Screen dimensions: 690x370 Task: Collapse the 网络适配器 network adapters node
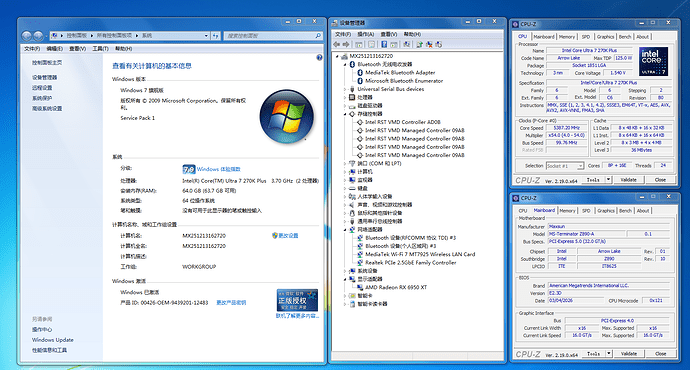(345, 230)
